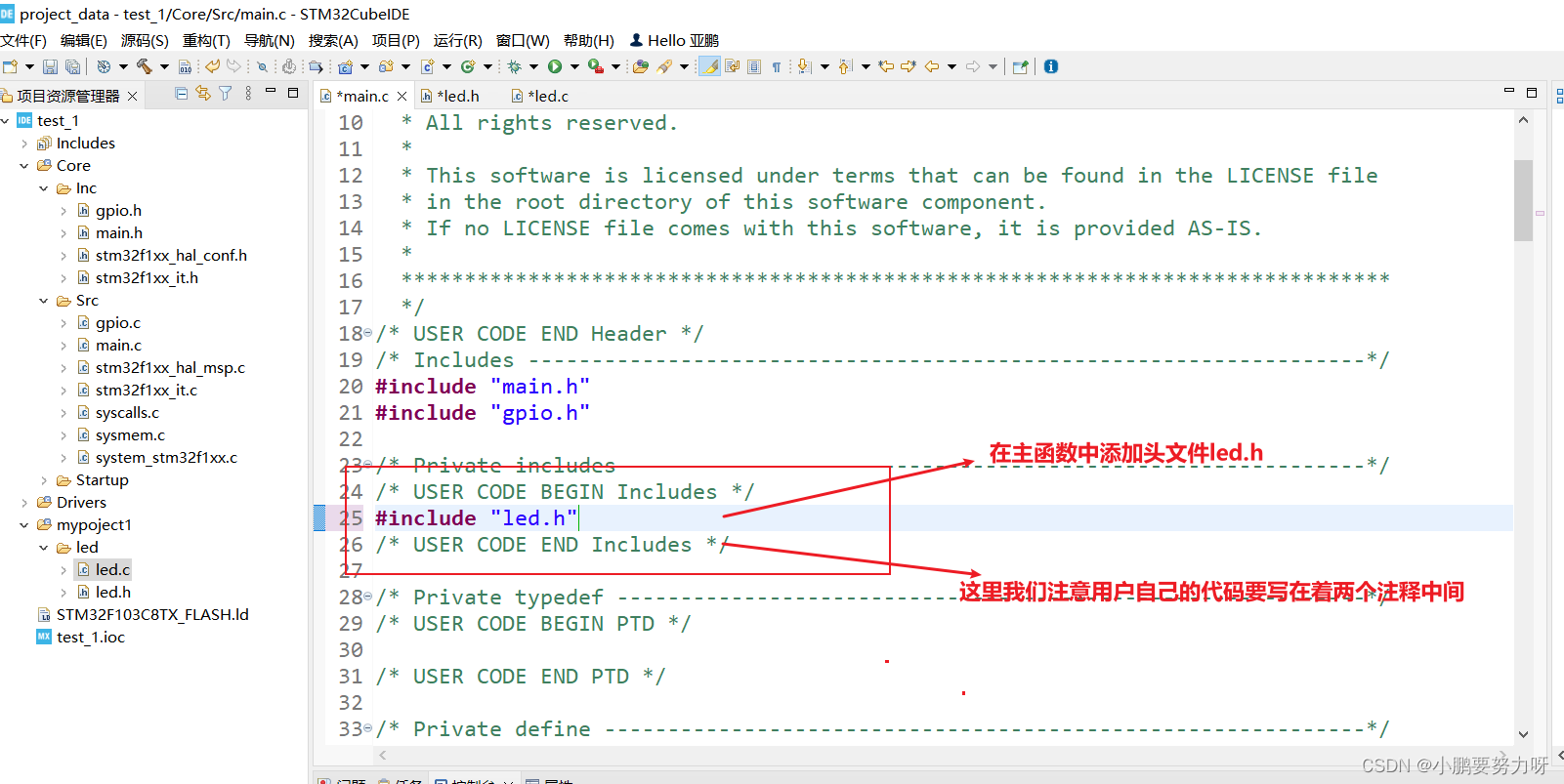Open the 重构(T) menu

point(206,40)
